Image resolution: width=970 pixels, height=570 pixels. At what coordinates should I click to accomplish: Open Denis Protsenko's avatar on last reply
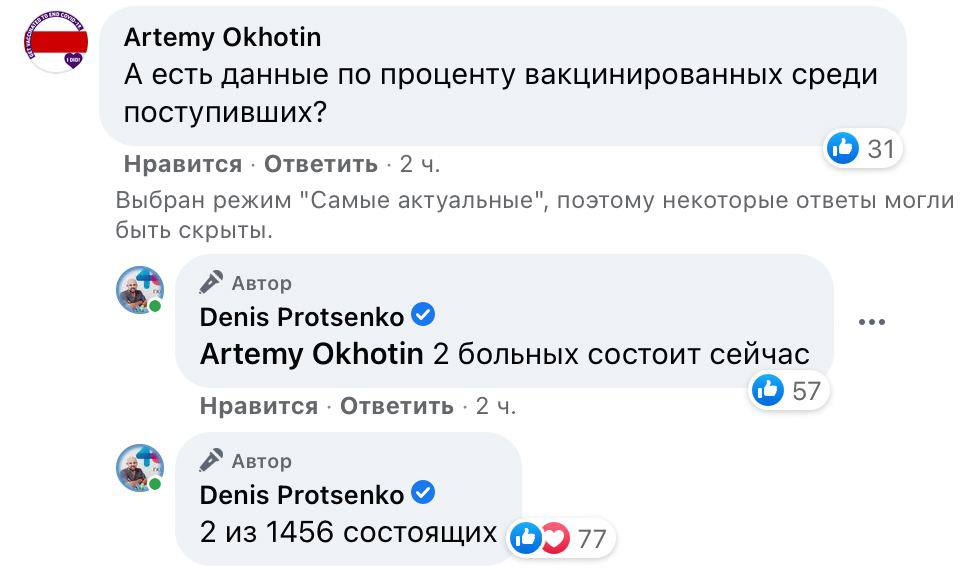tap(140, 468)
